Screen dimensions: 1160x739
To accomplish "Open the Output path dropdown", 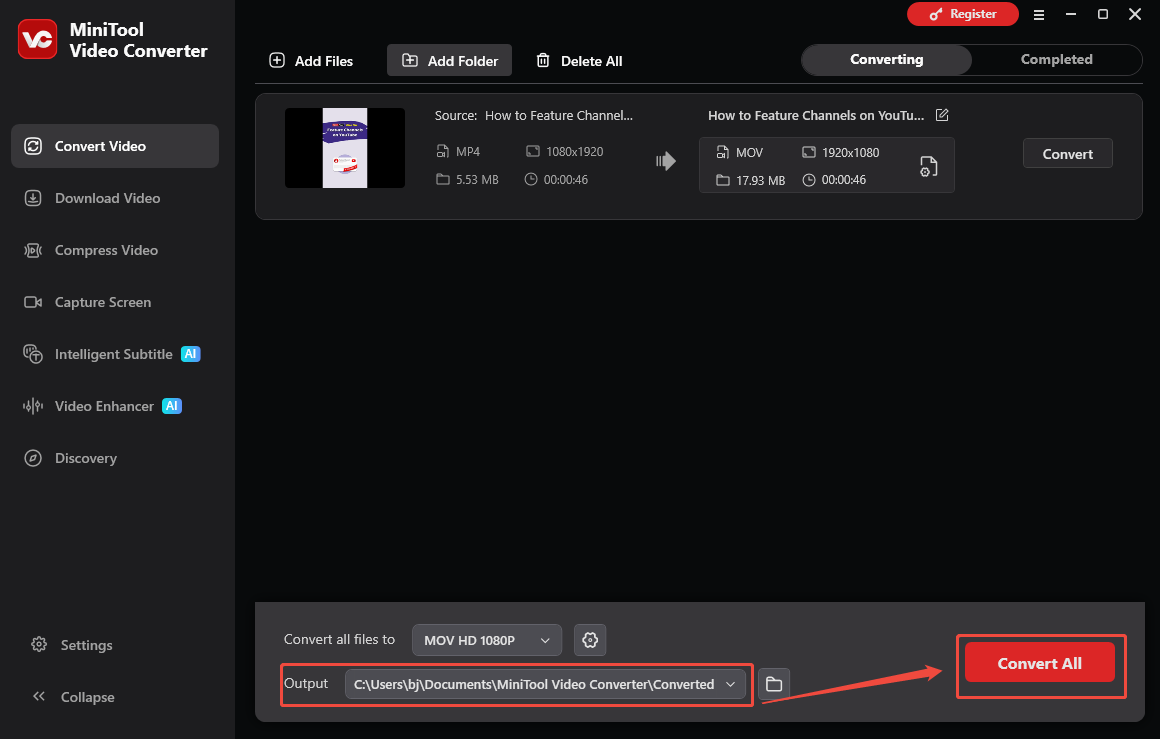I will [544, 684].
